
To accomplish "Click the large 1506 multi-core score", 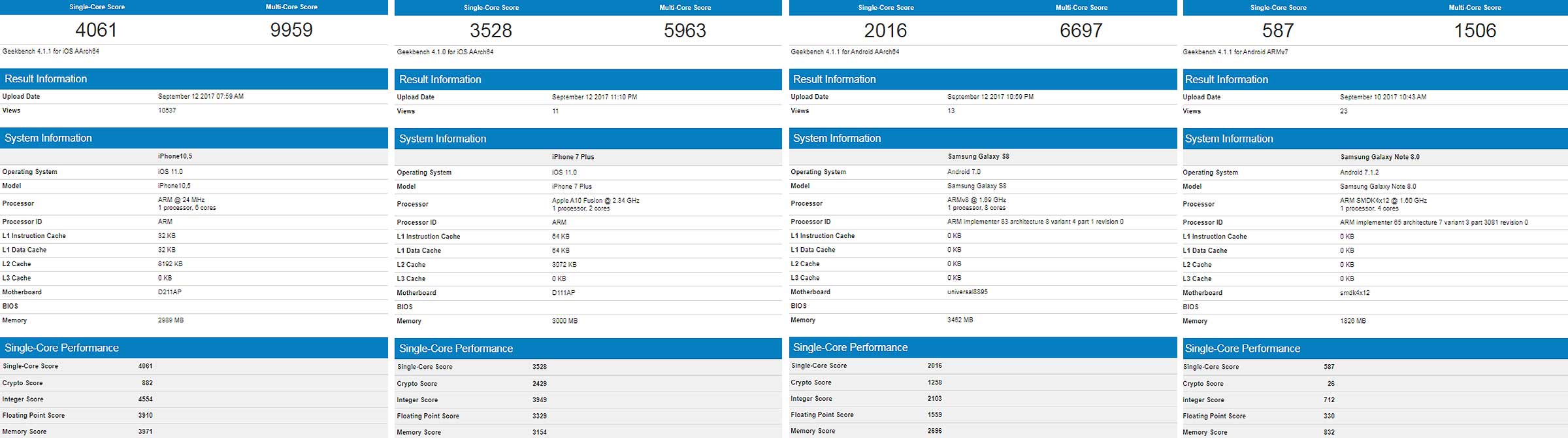I will tap(1475, 31).
